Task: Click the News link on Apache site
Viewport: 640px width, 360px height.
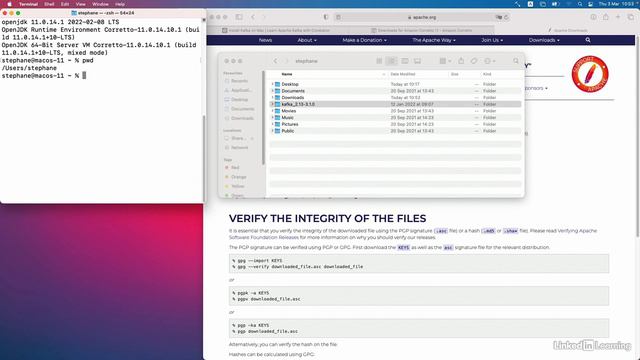Action: coord(265,40)
